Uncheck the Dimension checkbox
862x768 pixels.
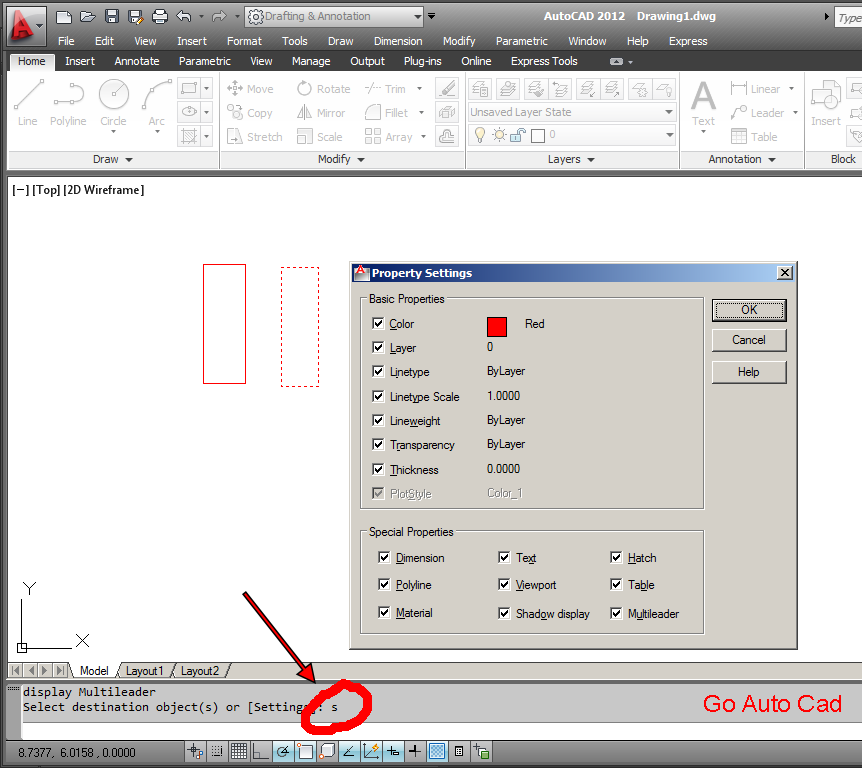click(384, 557)
